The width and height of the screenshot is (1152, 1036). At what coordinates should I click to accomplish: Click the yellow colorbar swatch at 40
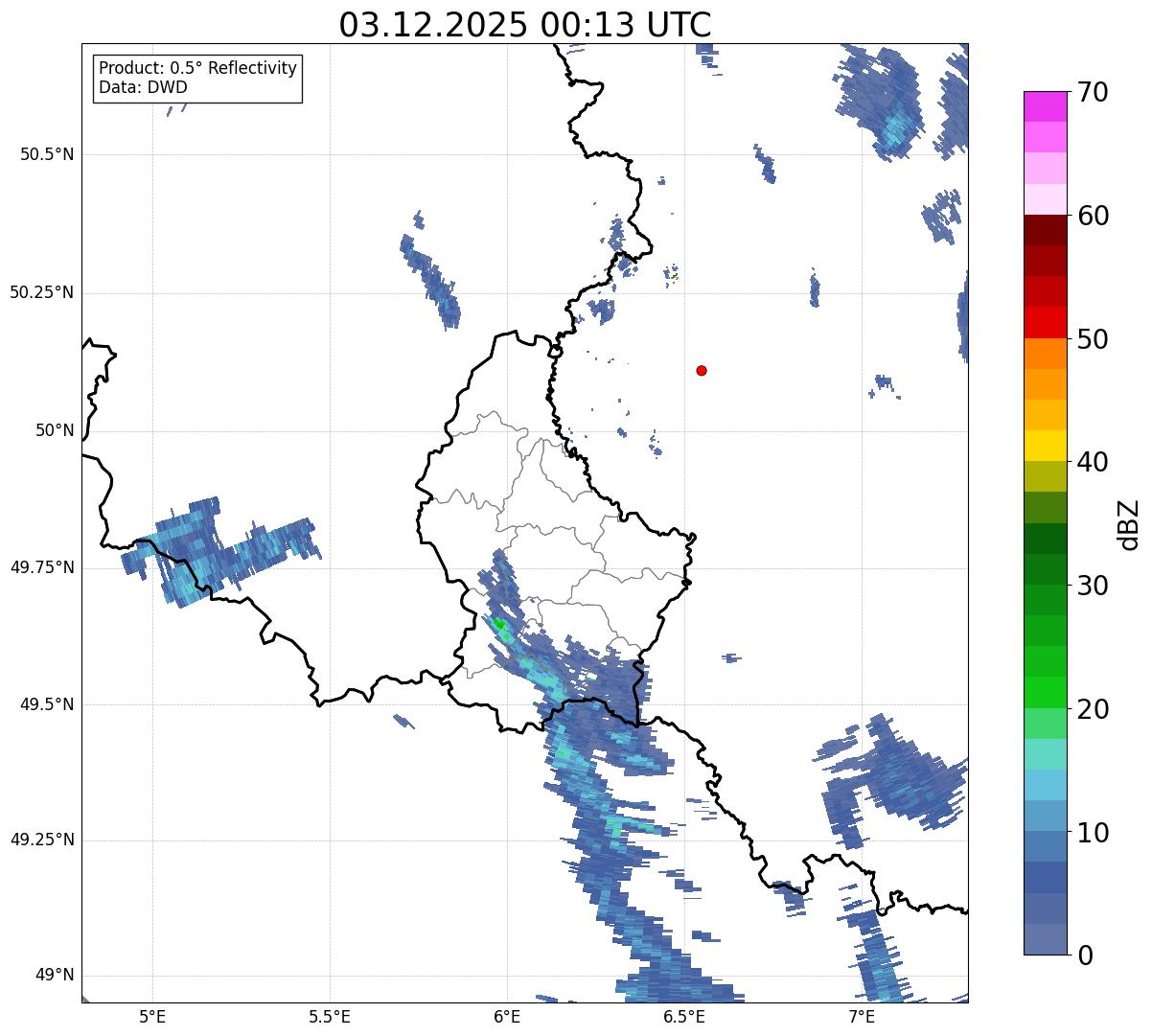(x=1046, y=446)
